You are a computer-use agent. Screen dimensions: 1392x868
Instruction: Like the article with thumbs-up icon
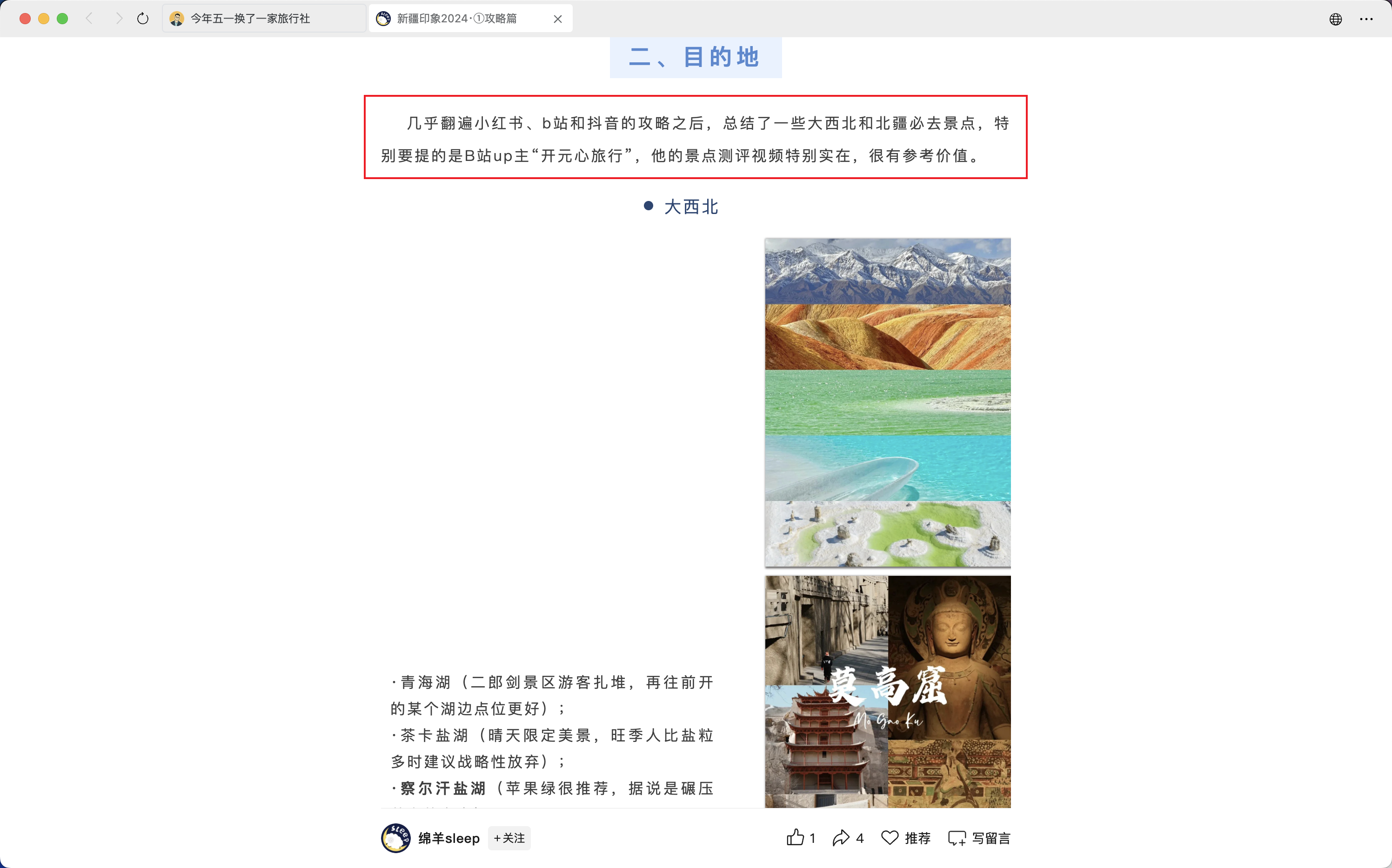click(795, 838)
